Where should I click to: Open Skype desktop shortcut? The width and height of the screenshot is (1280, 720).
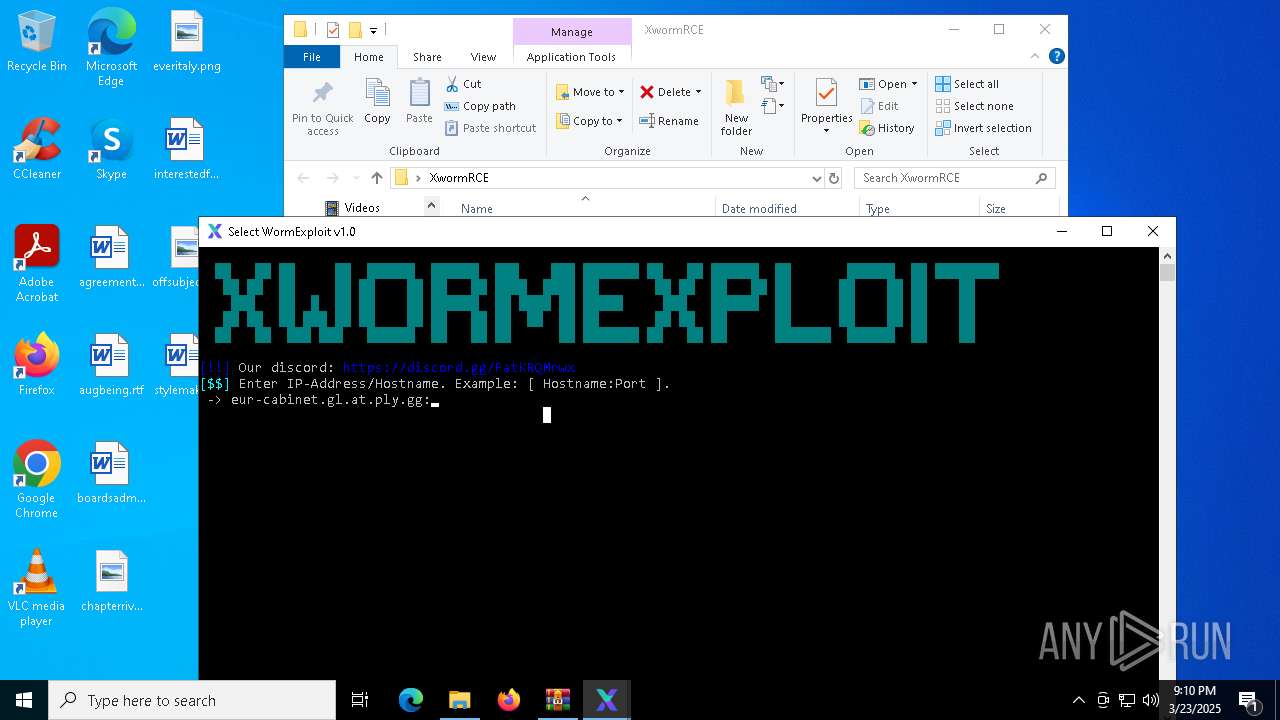[111, 149]
